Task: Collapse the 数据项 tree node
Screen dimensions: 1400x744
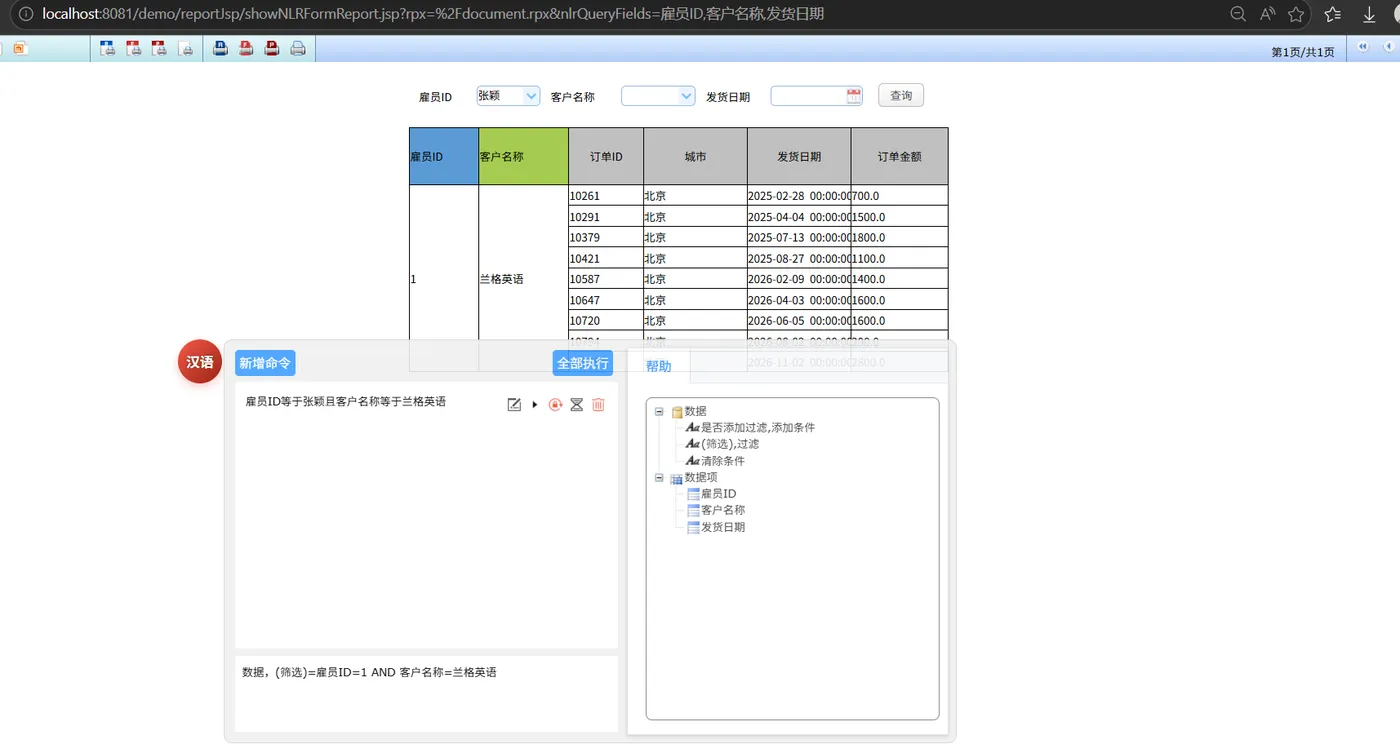Action: coord(659,478)
